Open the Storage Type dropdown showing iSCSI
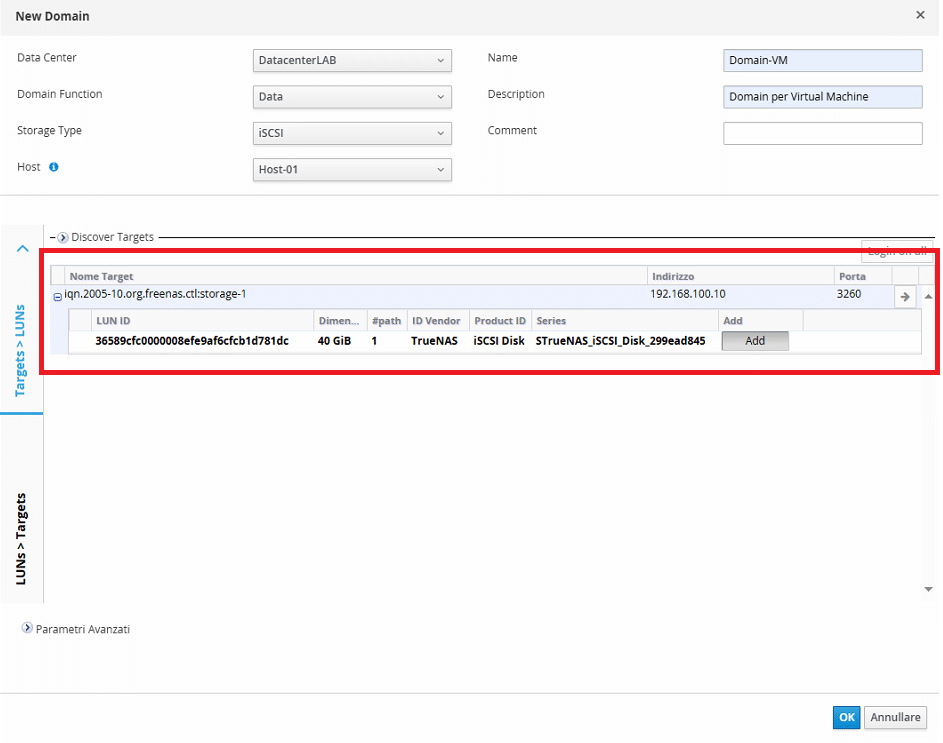943x743 pixels. pyautogui.click(x=352, y=133)
